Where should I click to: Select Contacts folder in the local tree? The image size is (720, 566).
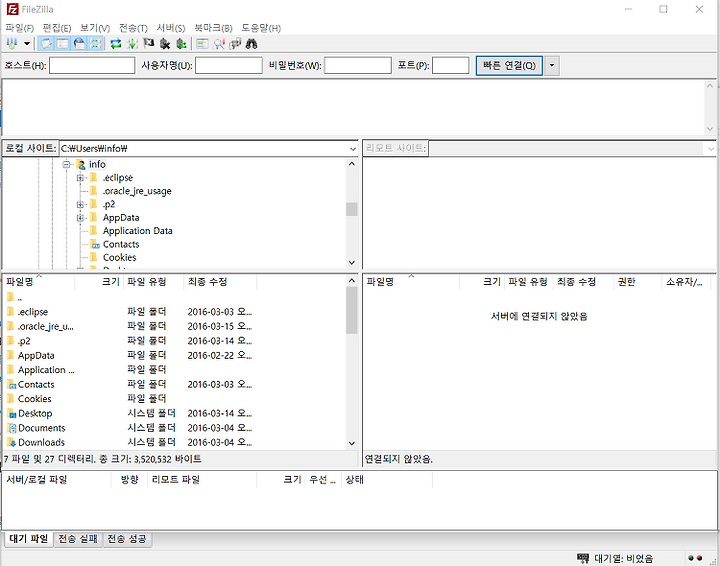121,244
